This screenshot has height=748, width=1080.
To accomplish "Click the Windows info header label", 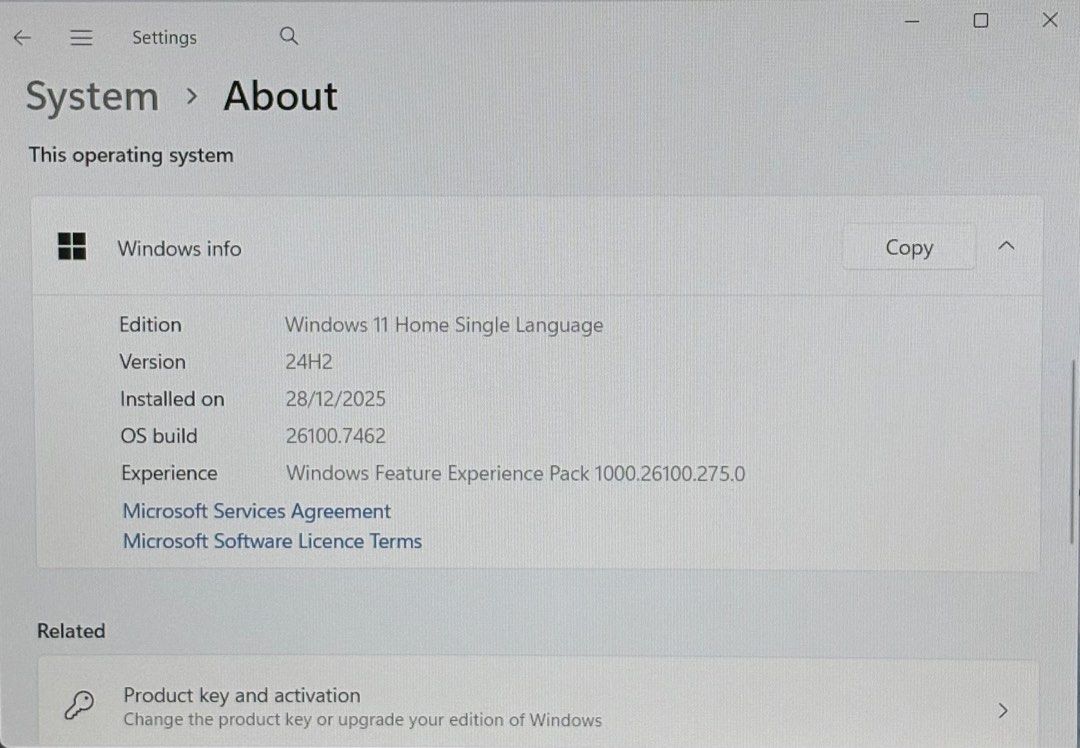I will point(179,249).
